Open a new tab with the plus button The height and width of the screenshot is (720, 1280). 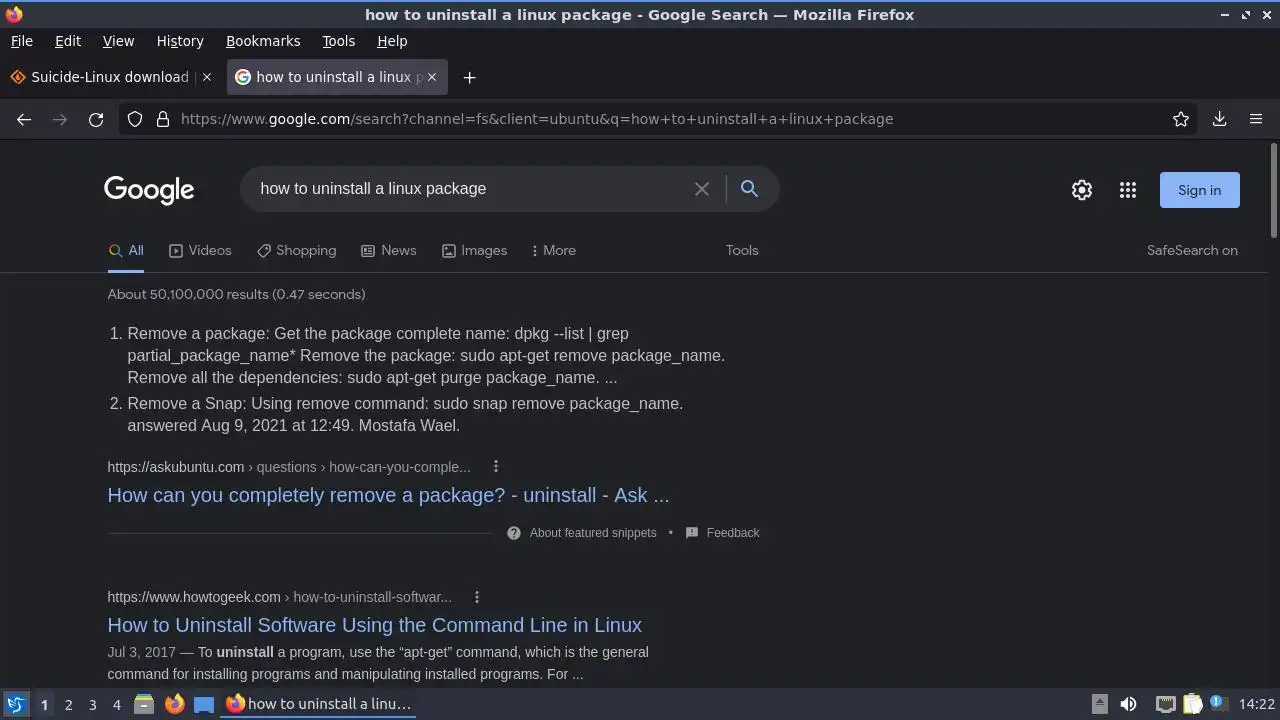[x=469, y=77]
